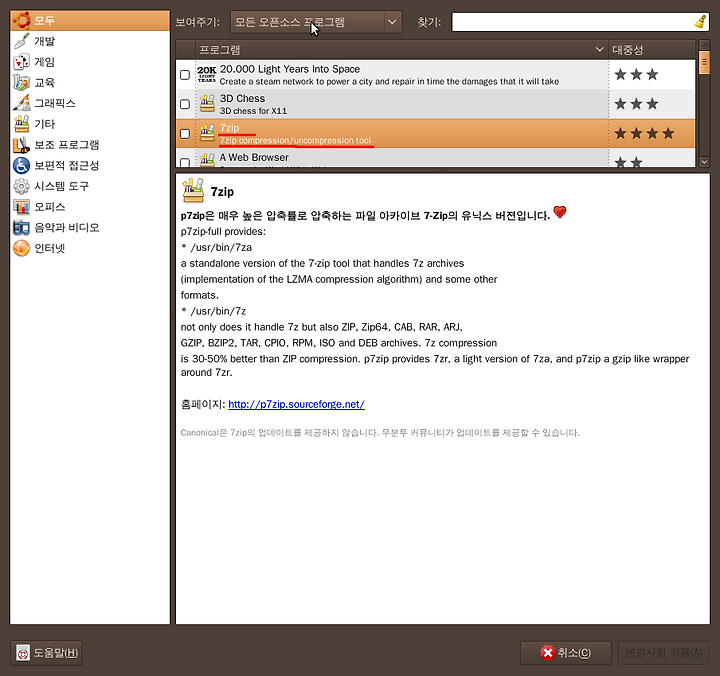Open the 보편적 접근성 accessibility icon
Viewport: 720px width, 676px height.
tap(21, 165)
